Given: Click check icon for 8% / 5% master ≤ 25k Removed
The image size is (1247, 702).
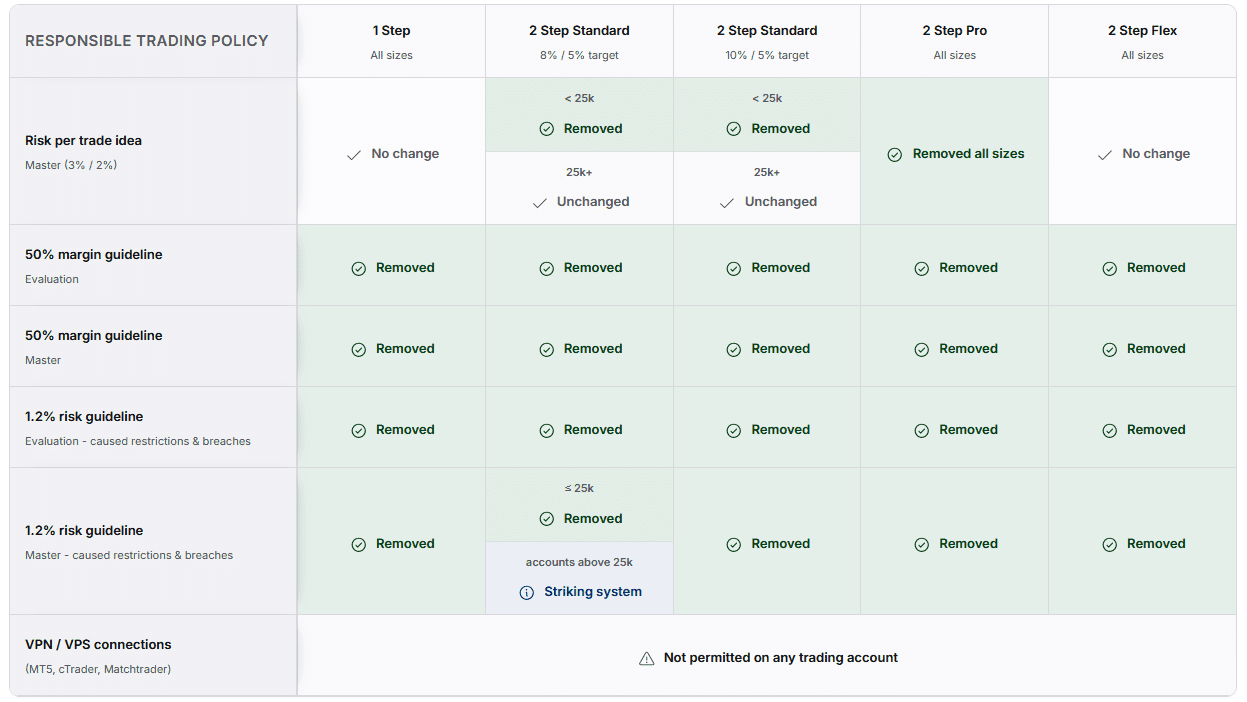Looking at the screenshot, I should 546,519.
